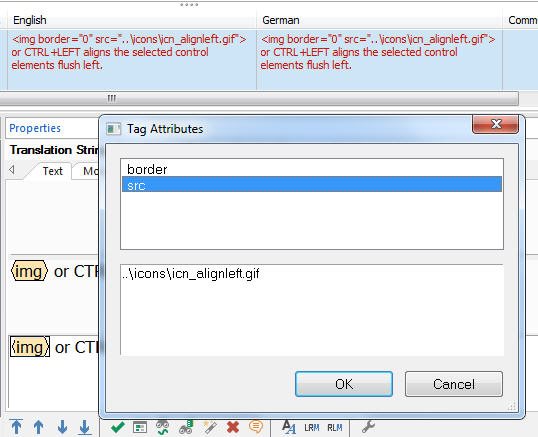Image resolution: width=538 pixels, height=437 pixels.
Task: Select the English source string cell
Action: pyautogui.click(x=132, y=60)
